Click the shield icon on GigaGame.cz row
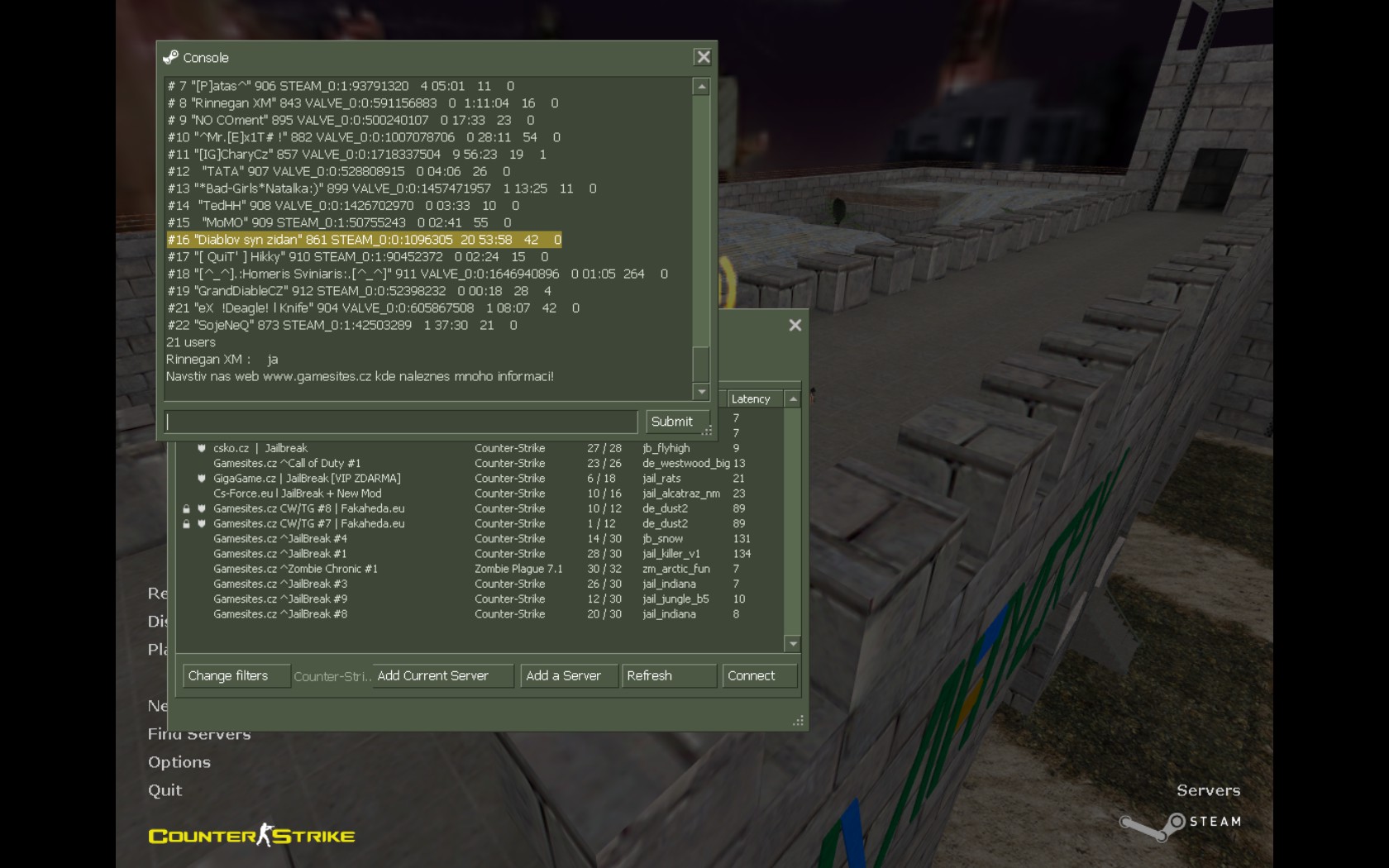 coord(201,479)
